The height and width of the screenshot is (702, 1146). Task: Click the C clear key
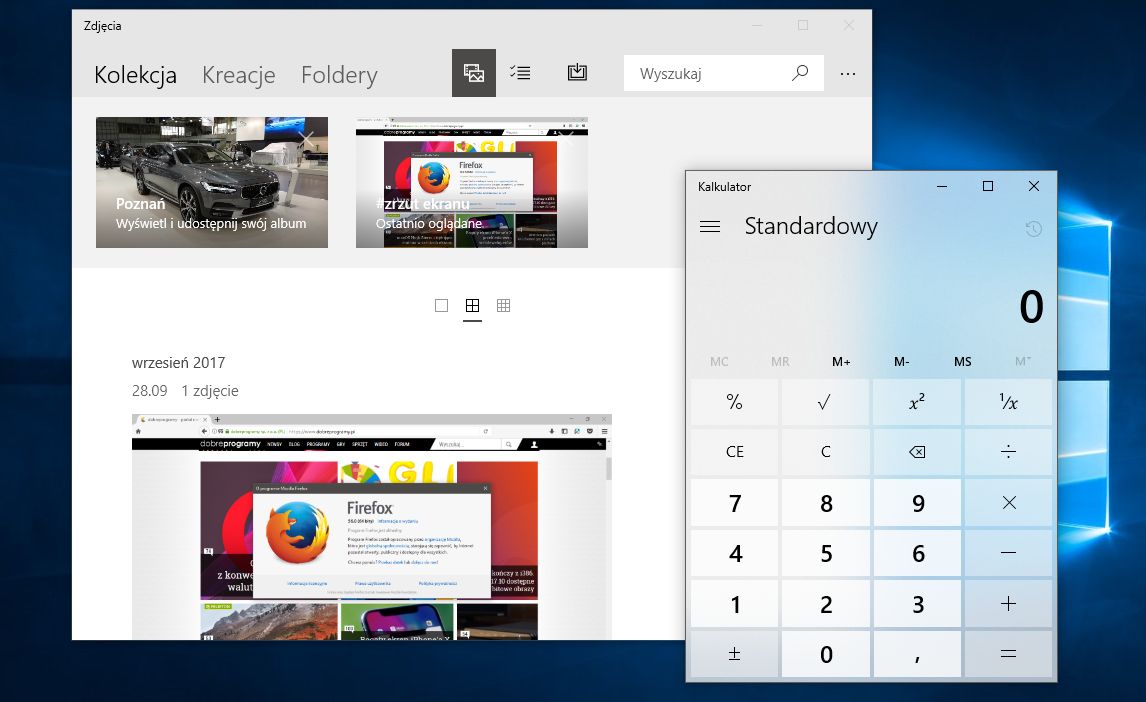coord(825,451)
